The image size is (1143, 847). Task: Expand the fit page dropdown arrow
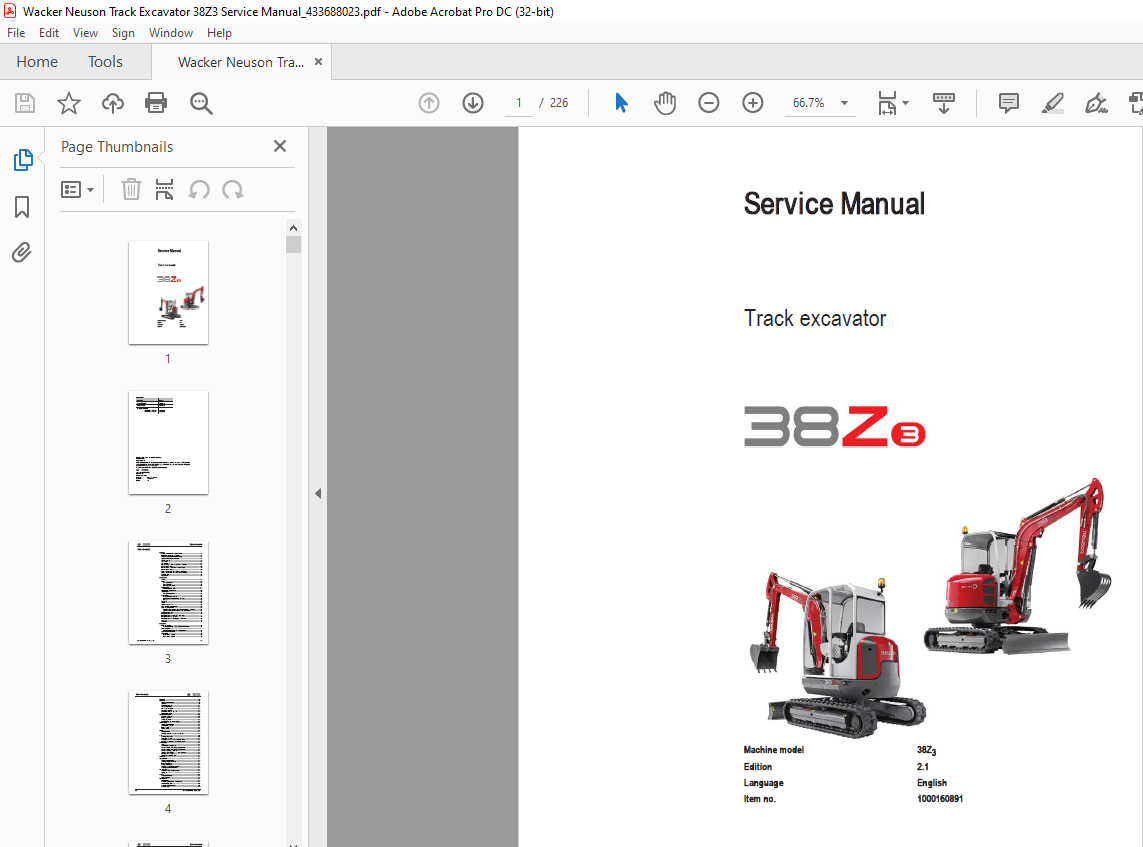(905, 103)
